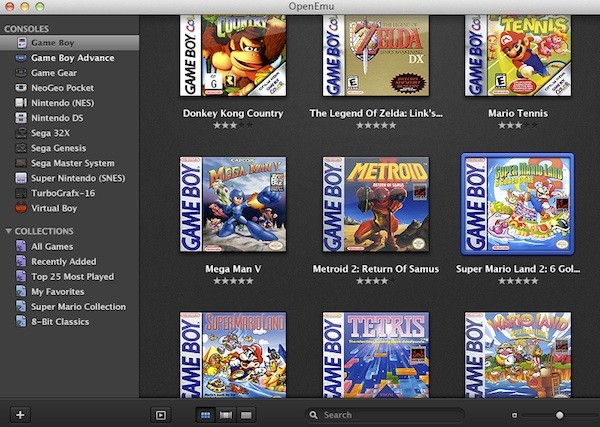This screenshot has height=427, width=600.
Task: Click the Sega 32X console icon
Action: [x=21, y=133]
